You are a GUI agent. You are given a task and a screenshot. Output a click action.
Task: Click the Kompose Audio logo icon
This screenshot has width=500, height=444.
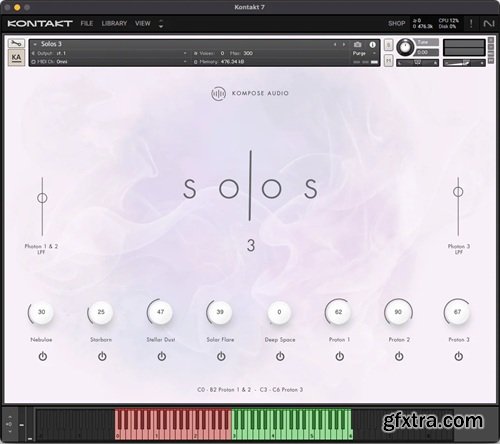pyautogui.click(x=218, y=94)
